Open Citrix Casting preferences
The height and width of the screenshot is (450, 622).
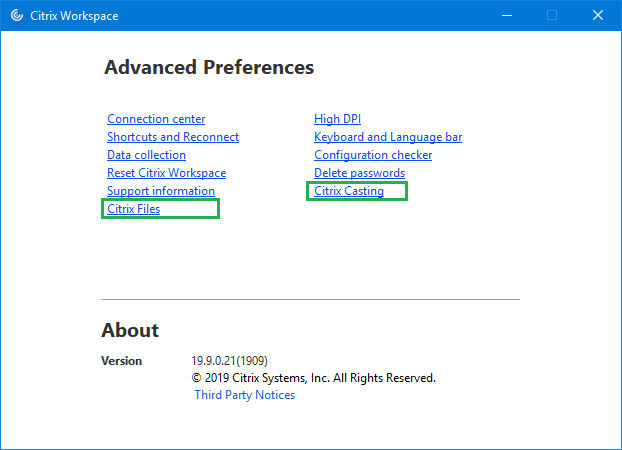click(x=349, y=191)
